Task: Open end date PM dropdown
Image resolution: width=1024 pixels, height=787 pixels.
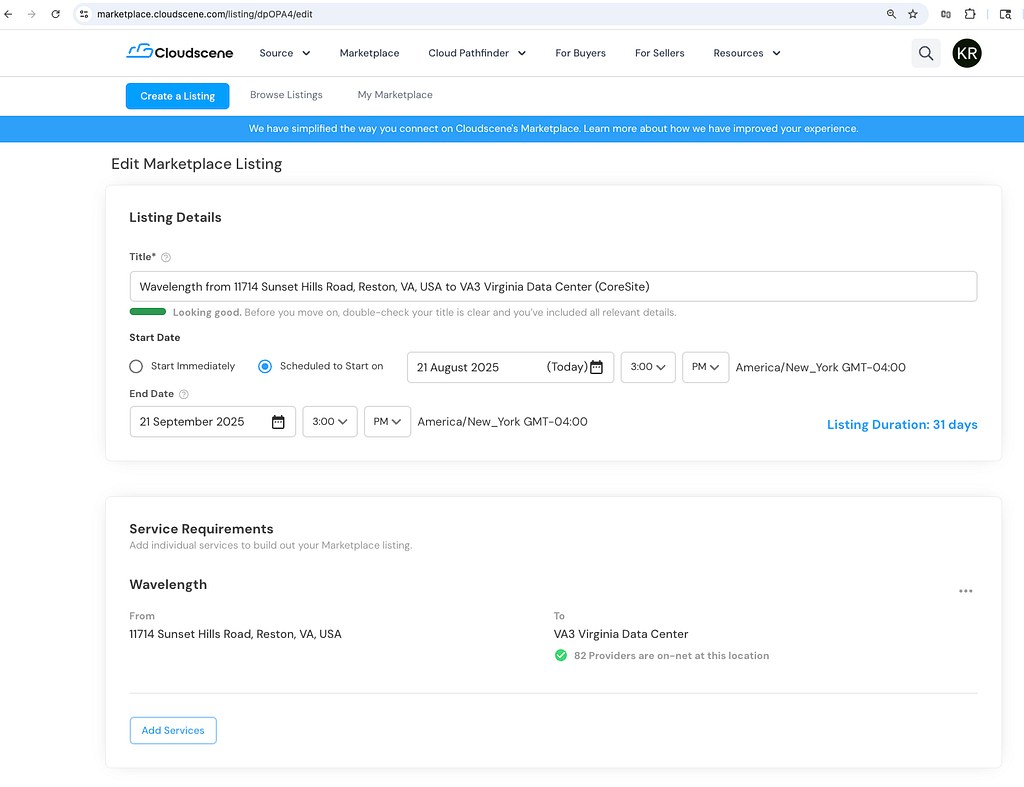Action: pyautogui.click(x=387, y=422)
